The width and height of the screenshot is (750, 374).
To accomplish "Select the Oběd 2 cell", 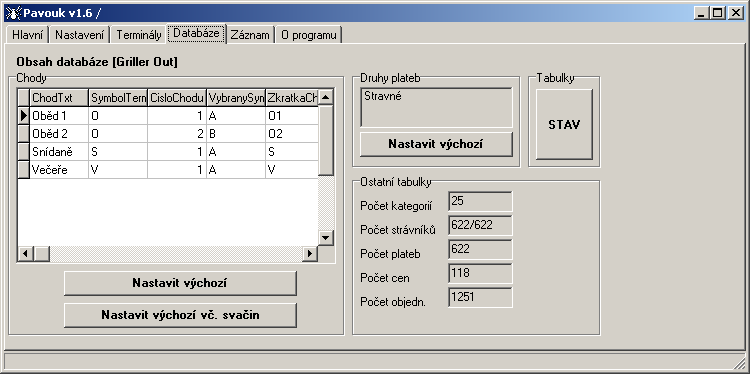I will pyautogui.click(x=59, y=134).
